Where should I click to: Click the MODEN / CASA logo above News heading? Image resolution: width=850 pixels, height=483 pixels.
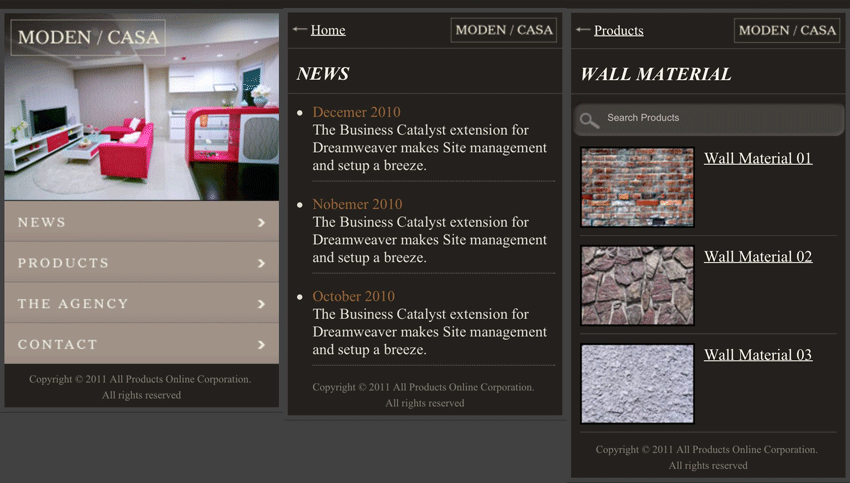(x=503, y=30)
